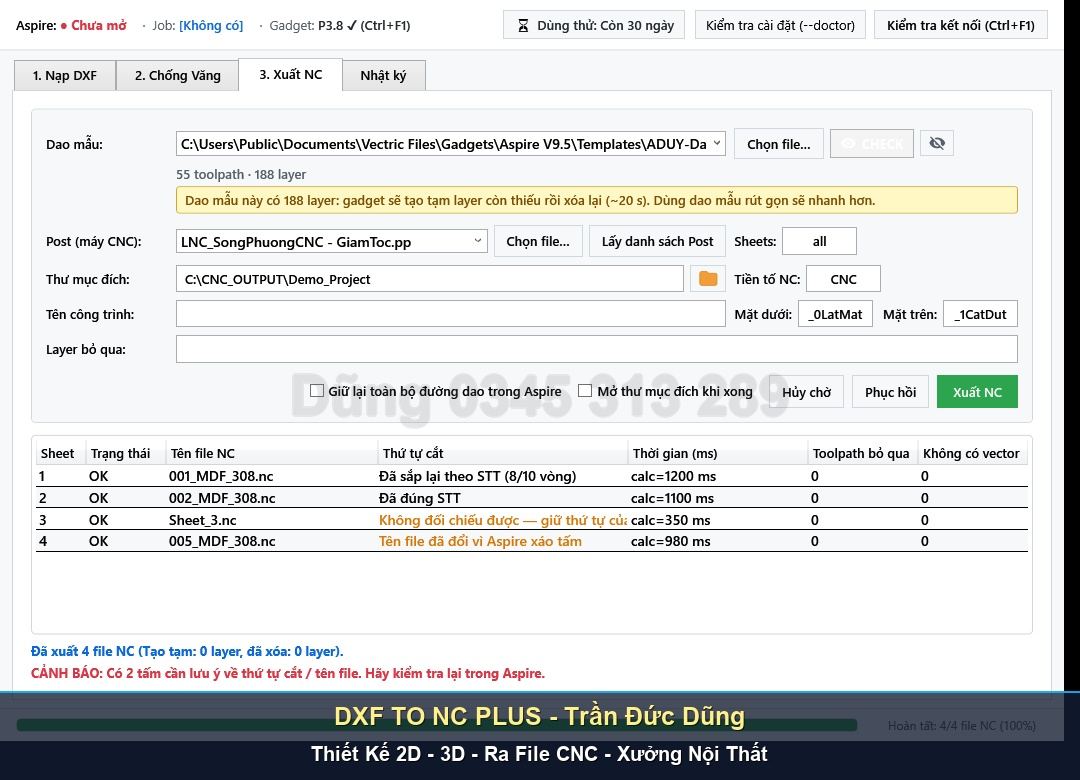Click the 'Phục hồi' button
Viewport: 1080px width, 780px height.
[x=891, y=392]
